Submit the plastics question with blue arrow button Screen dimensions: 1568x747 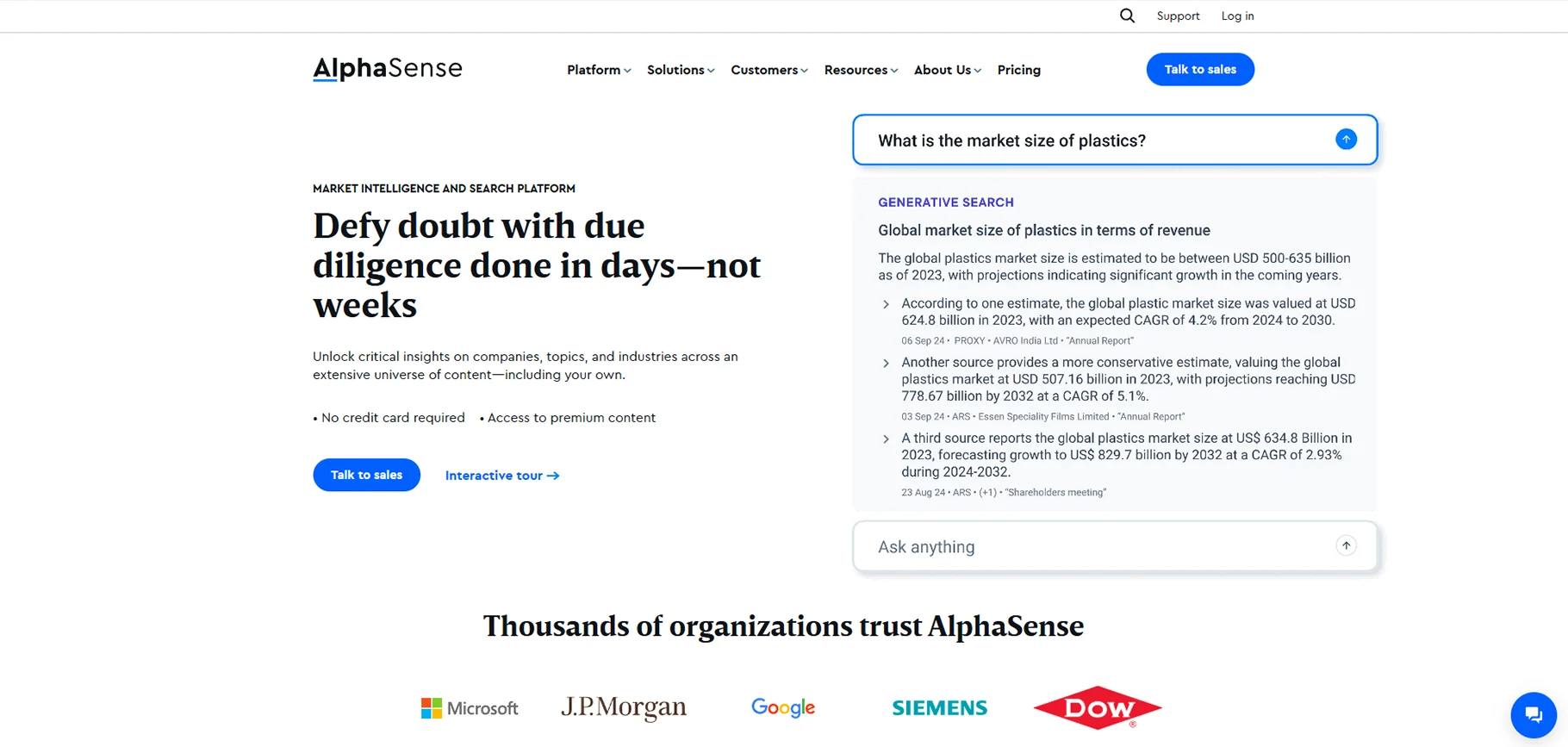tap(1346, 140)
